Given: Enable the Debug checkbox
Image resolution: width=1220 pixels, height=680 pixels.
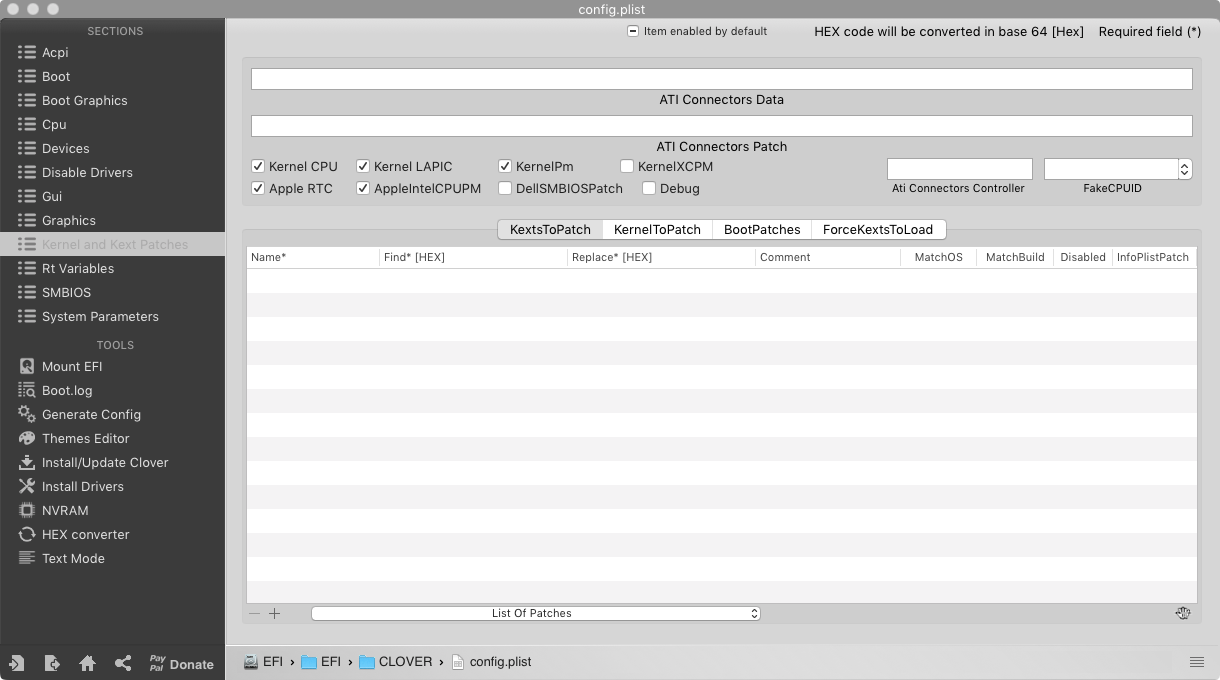Looking at the screenshot, I should coord(649,188).
